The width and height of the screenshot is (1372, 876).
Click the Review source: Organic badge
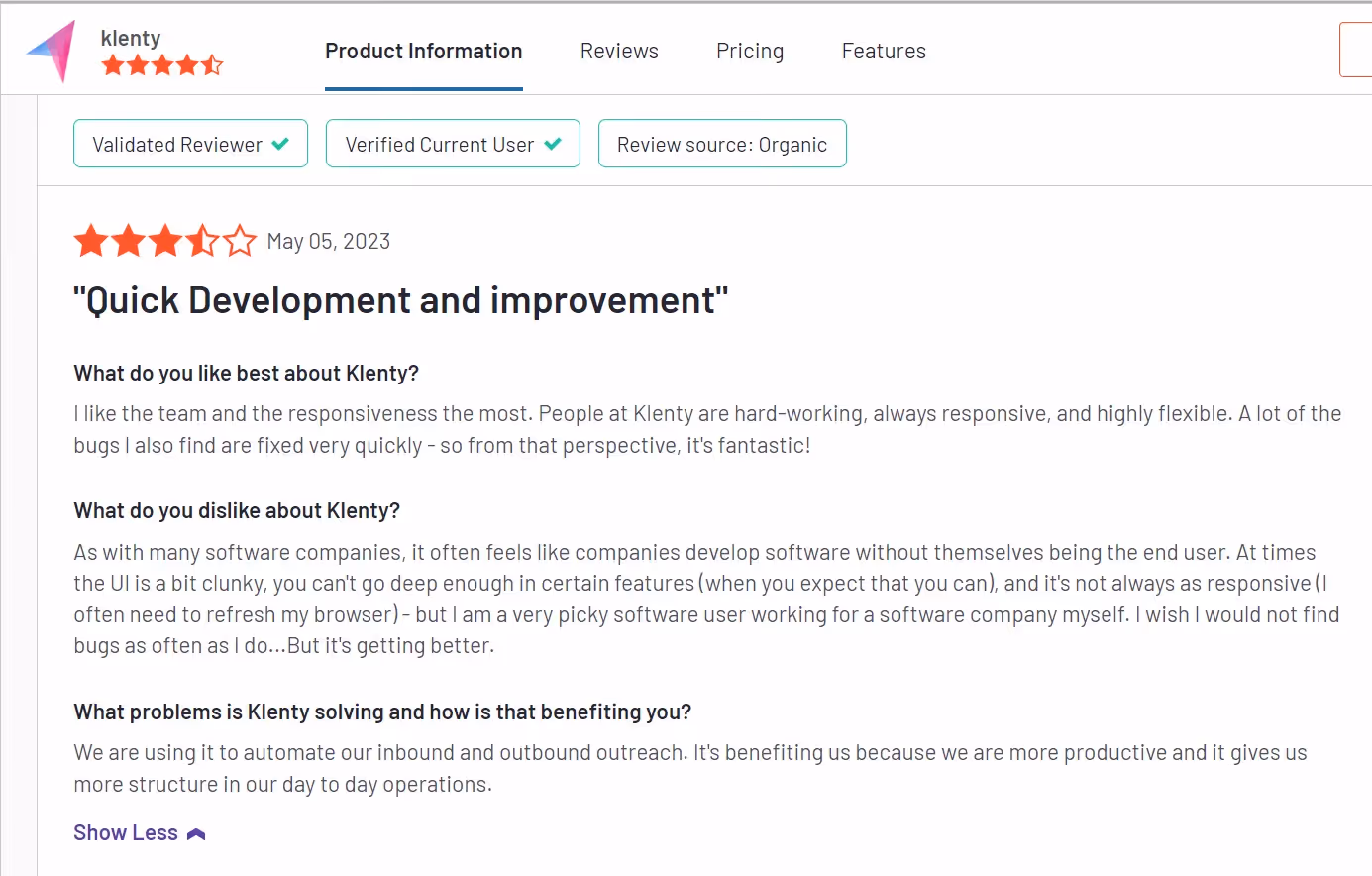coord(722,144)
